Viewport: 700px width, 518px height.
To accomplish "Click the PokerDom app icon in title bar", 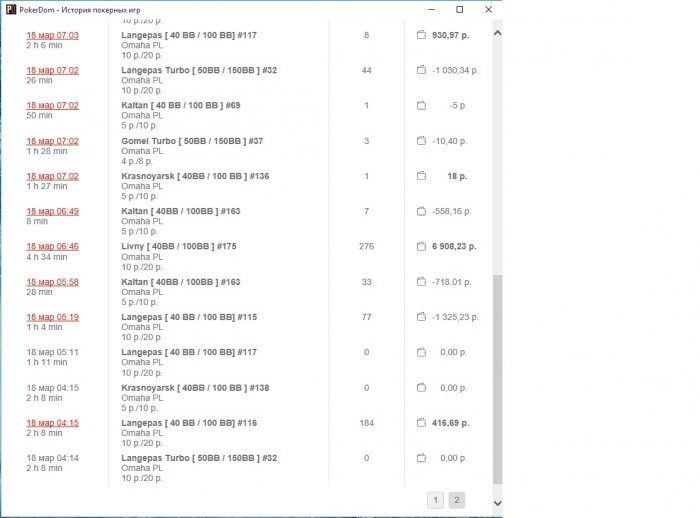I will (x=11, y=9).
